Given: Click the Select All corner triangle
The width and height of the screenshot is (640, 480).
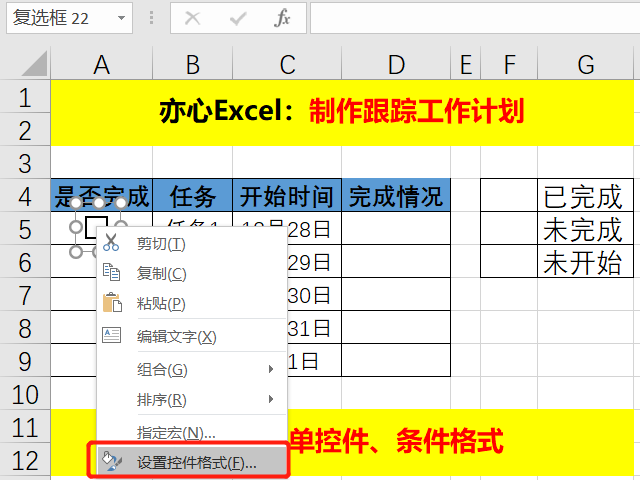Looking at the screenshot, I should click(35, 64).
